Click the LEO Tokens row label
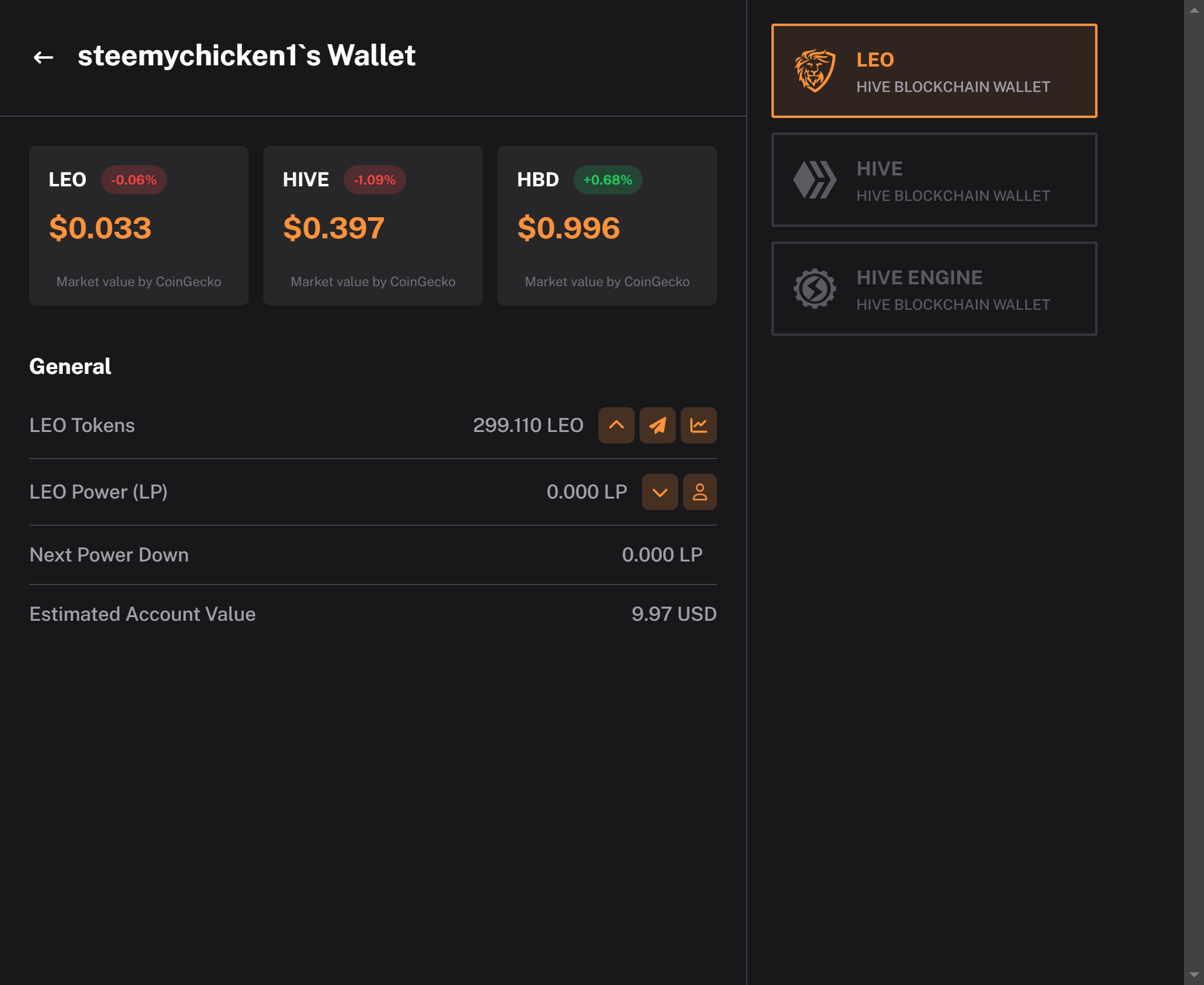The width and height of the screenshot is (1204, 985). click(x=82, y=425)
